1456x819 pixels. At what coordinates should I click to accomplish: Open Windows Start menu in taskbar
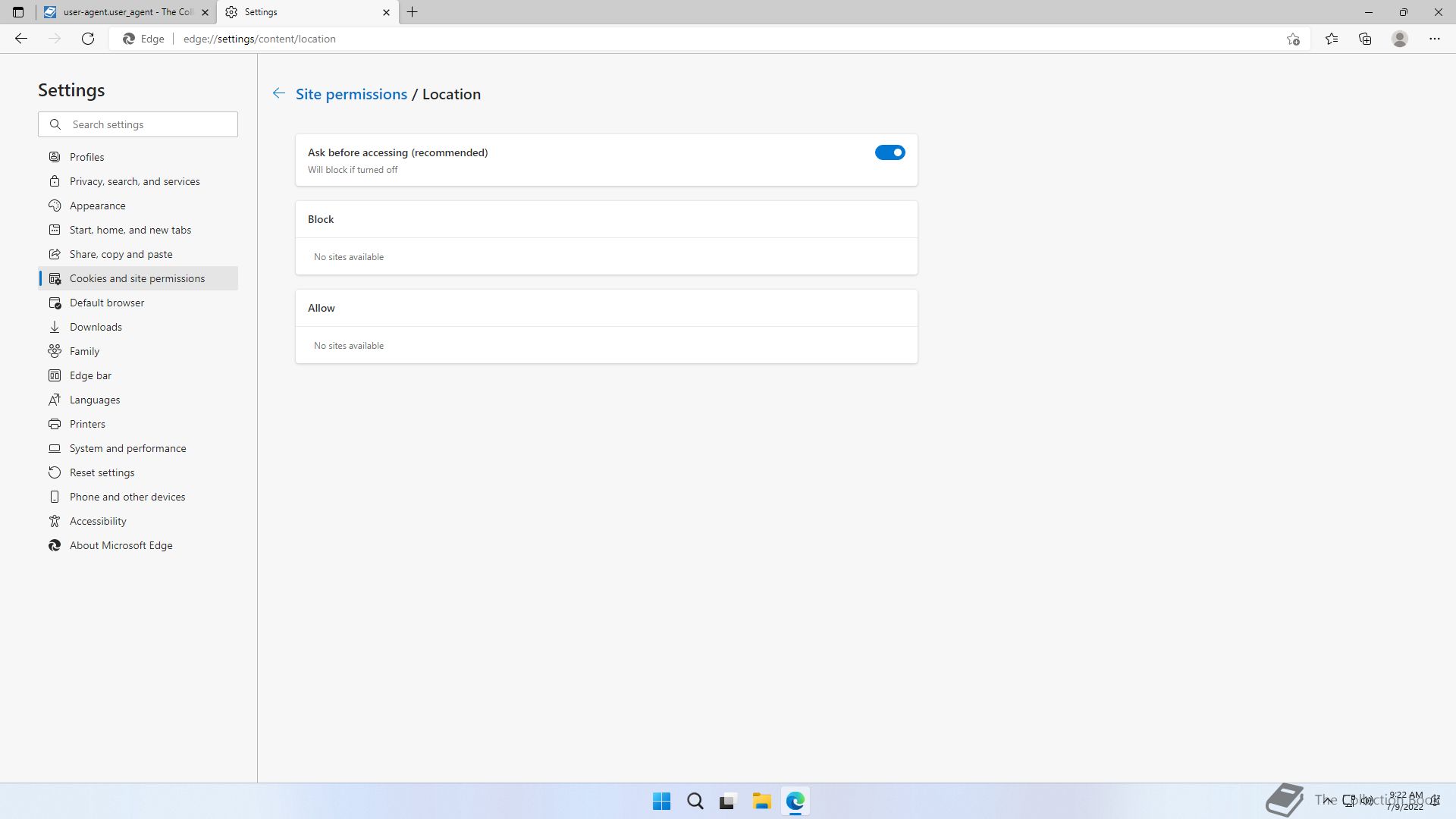click(x=661, y=801)
